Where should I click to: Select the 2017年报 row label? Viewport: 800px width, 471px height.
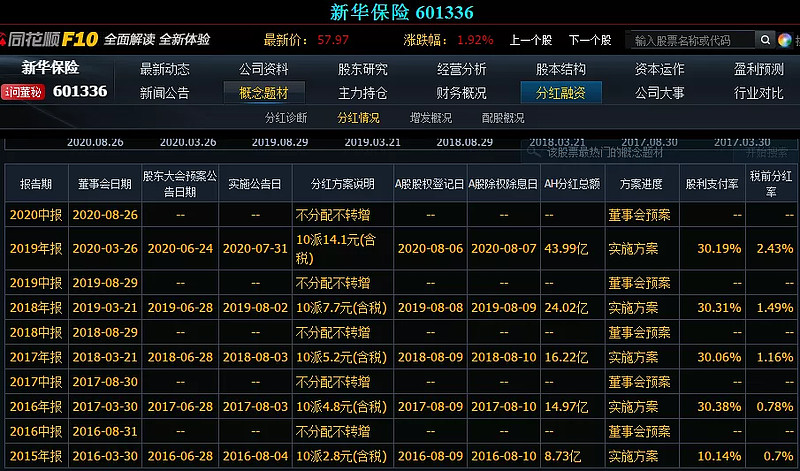click(36, 357)
